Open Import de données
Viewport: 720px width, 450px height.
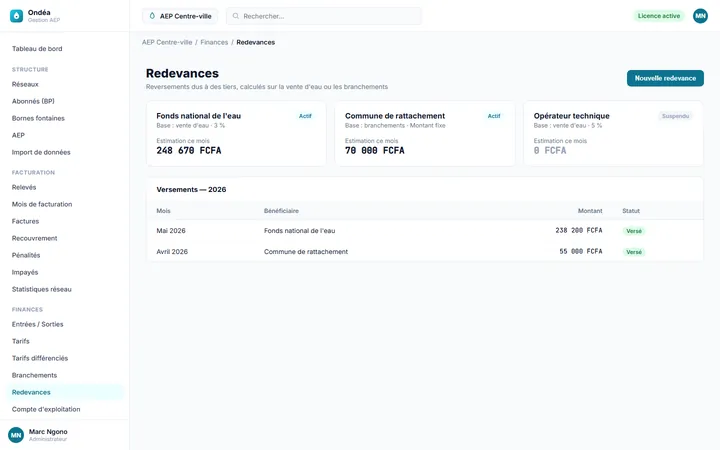pos(41,152)
